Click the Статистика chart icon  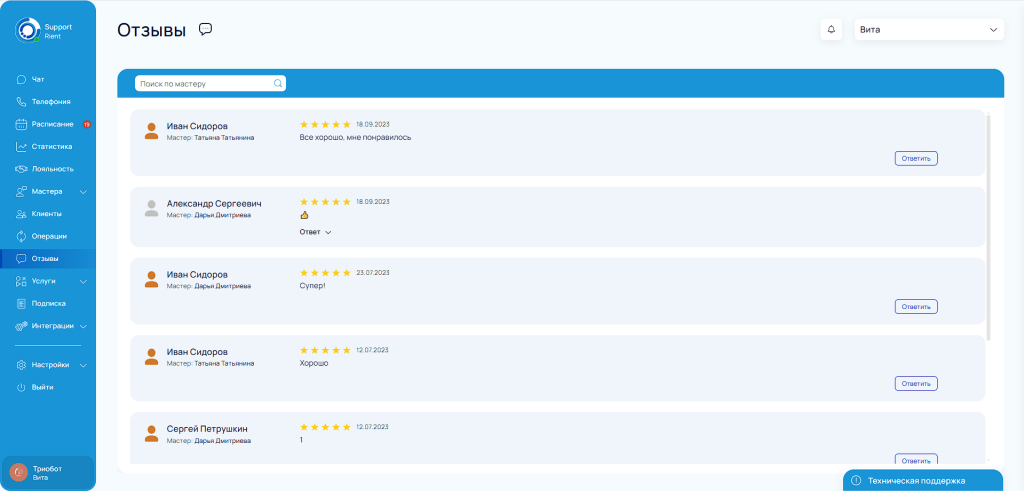(x=21, y=147)
